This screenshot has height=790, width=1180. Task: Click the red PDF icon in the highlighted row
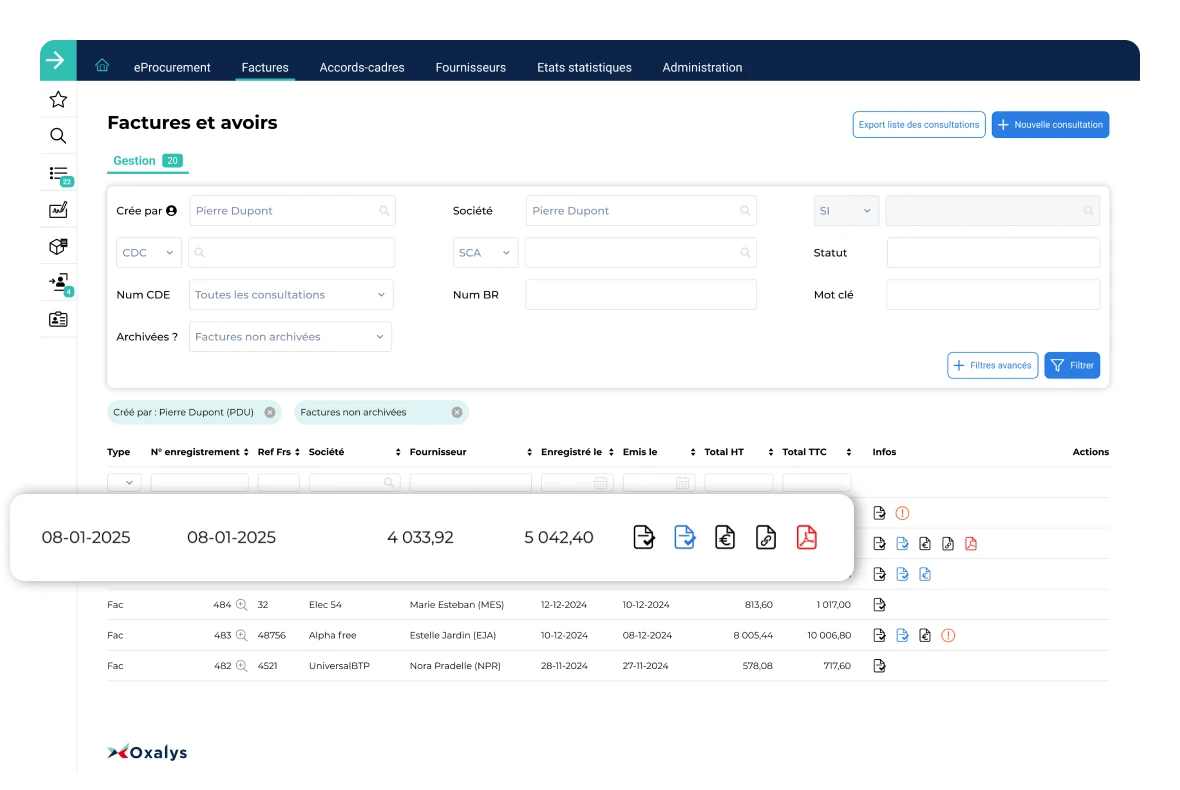point(806,537)
